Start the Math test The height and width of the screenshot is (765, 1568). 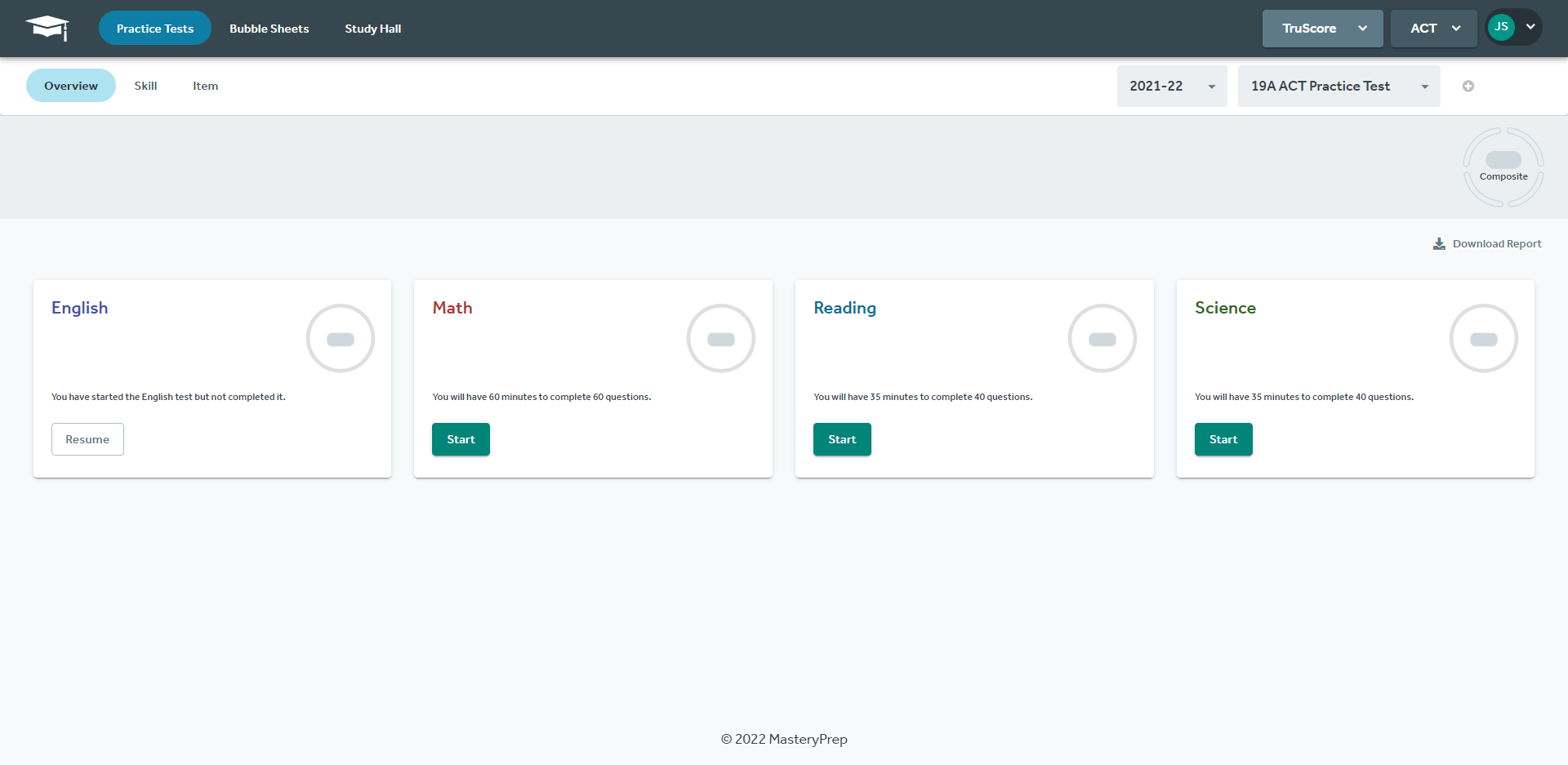pyautogui.click(x=461, y=439)
